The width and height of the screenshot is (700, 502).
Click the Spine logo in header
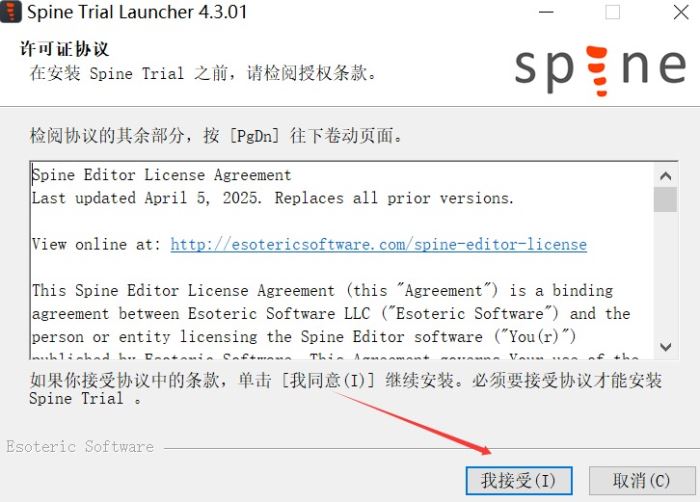[600, 70]
